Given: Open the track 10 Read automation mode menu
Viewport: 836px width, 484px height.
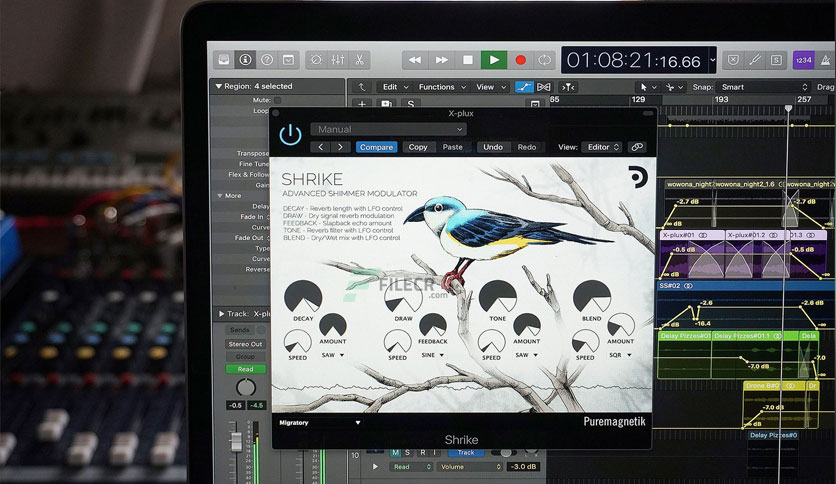Looking at the screenshot, I should pyautogui.click(x=411, y=466).
